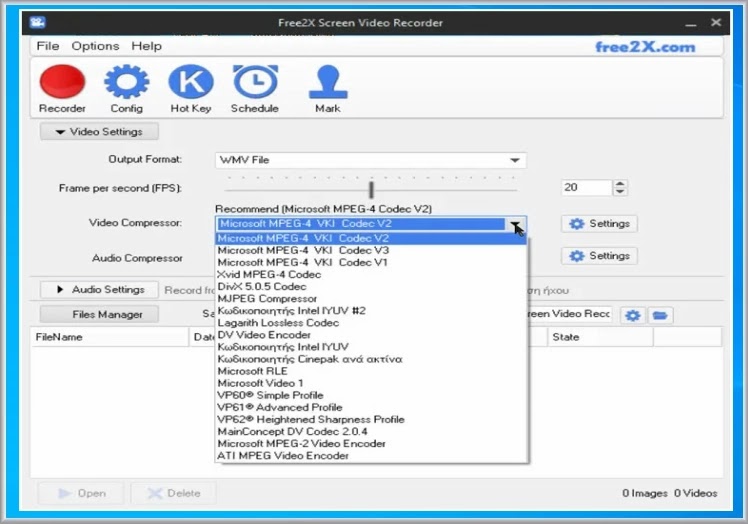Select Lagarith Lossless Codec
Viewport: 748px width, 524px height.
(x=371, y=323)
